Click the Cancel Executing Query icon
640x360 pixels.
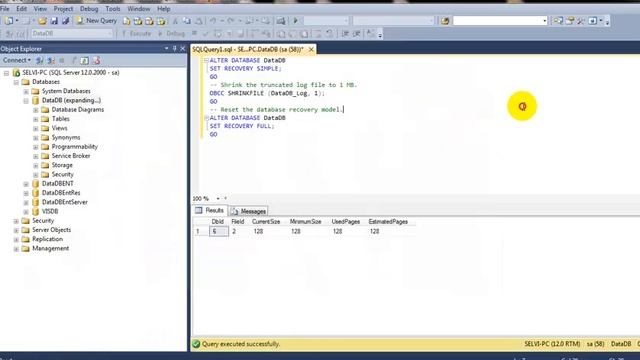point(195,33)
